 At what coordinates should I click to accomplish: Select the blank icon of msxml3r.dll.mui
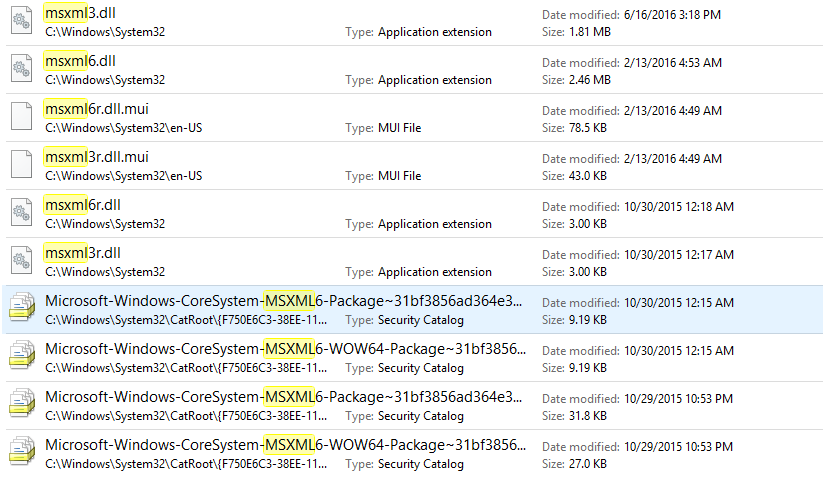pyautogui.click(x=22, y=164)
